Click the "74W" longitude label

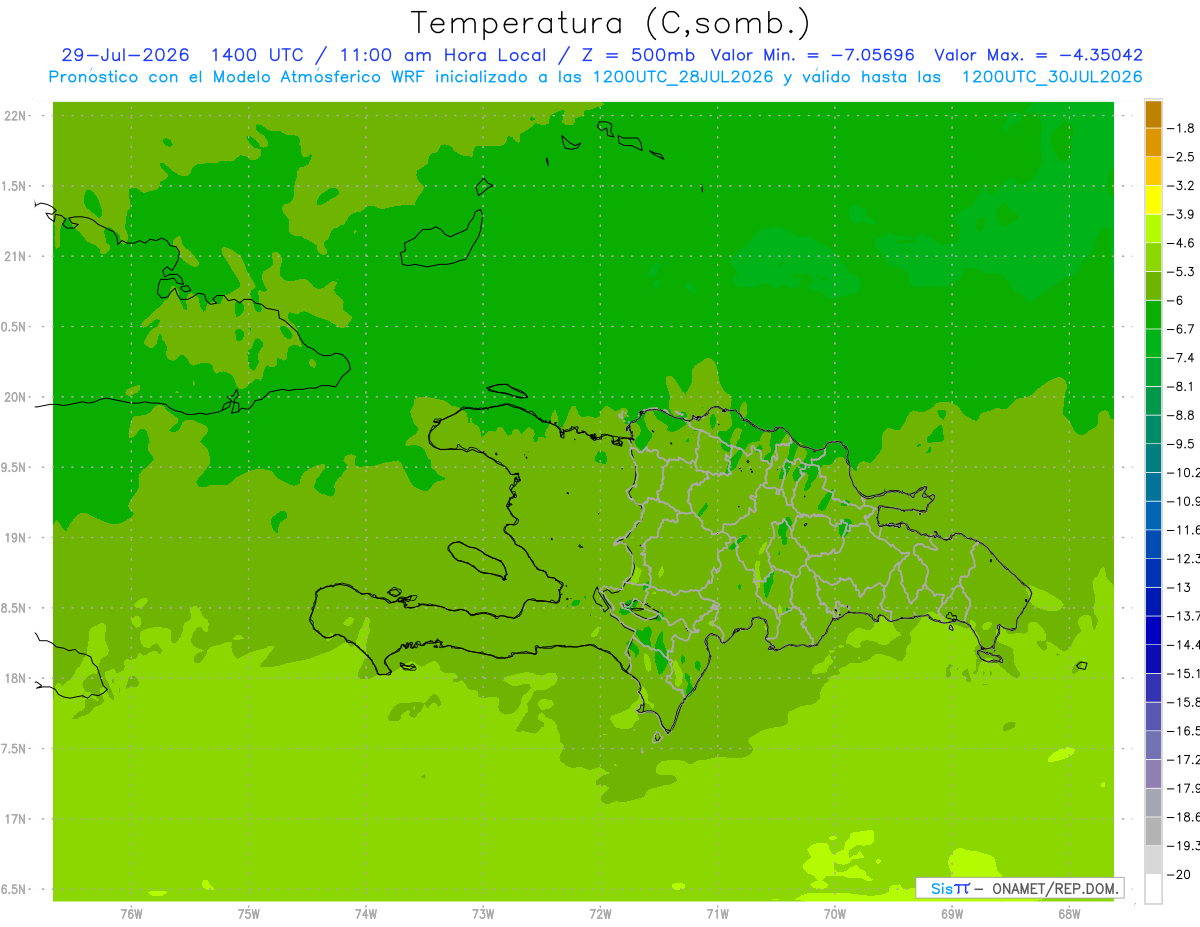(366, 913)
